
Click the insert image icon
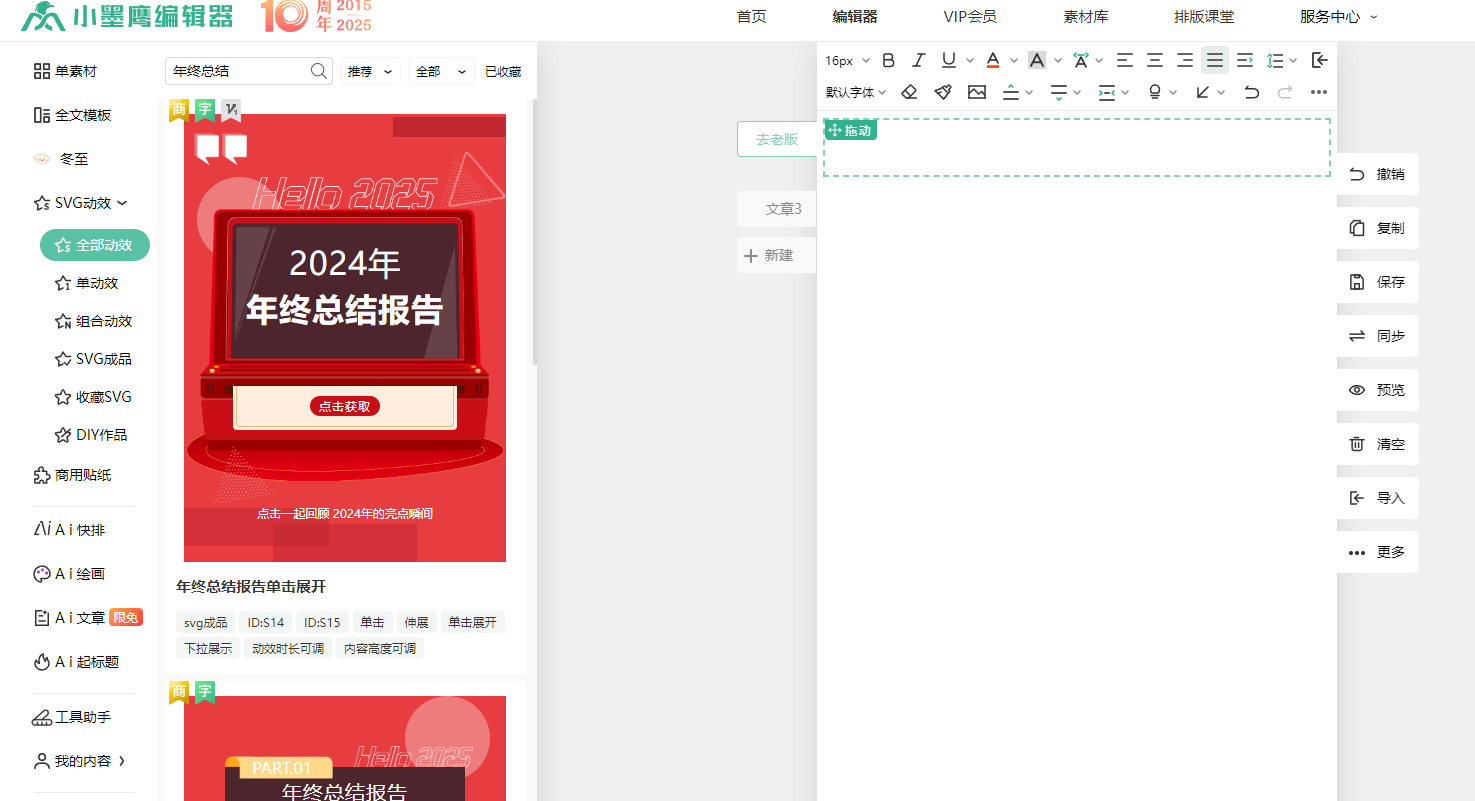[x=977, y=92]
